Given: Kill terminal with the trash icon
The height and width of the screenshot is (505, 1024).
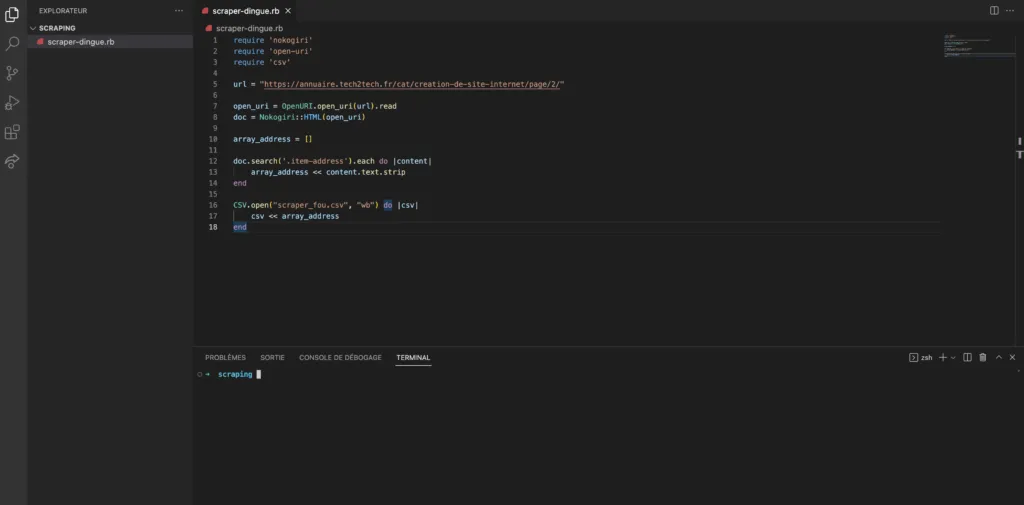Looking at the screenshot, I should pos(982,357).
